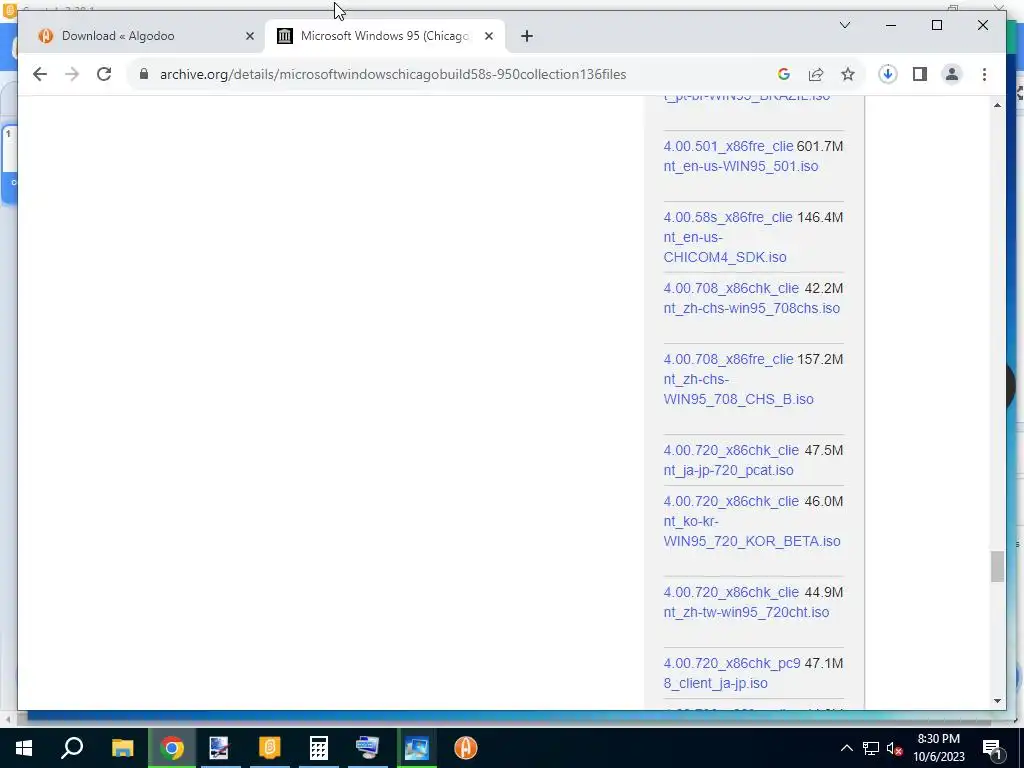Screen dimensions: 1024x768
Task: Download WIN95_708_CHS_B.iso file
Action: pyautogui.click(x=739, y=379)
